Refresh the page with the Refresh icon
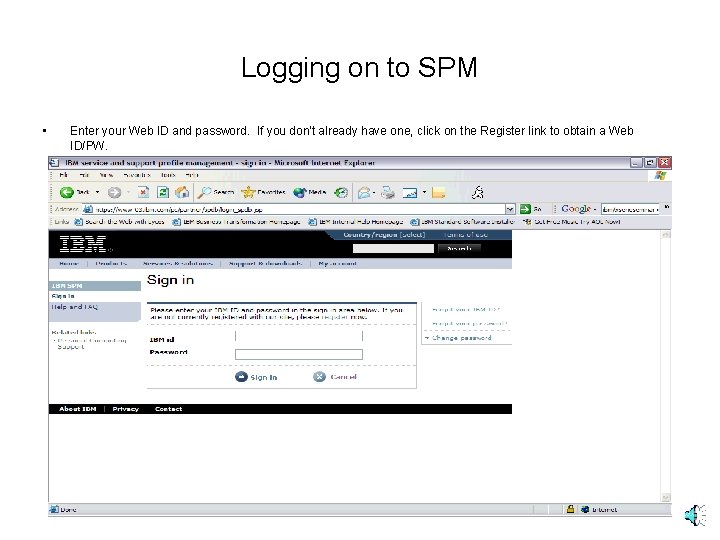 pyautogui.click(x=163, y=192)
